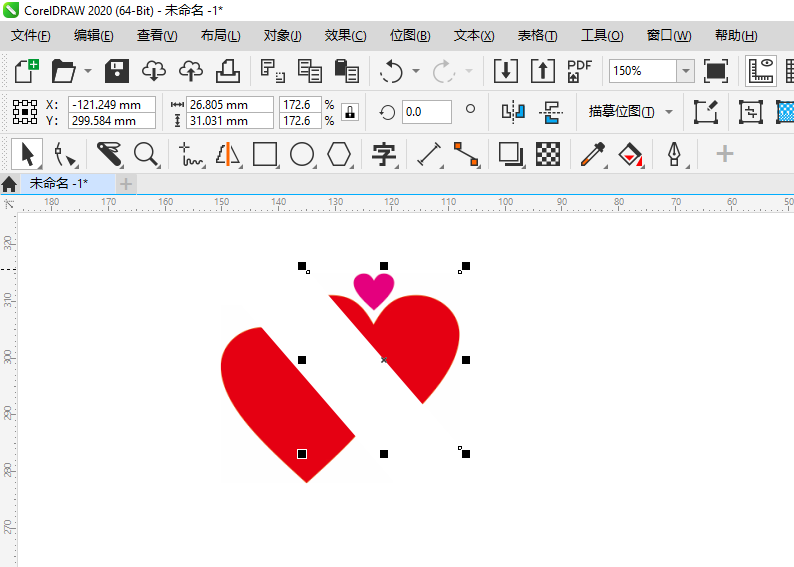The width and height of the screenshot is (794, 567).
Task: Toggle the rulers display icon
Action: click(761, 71)
